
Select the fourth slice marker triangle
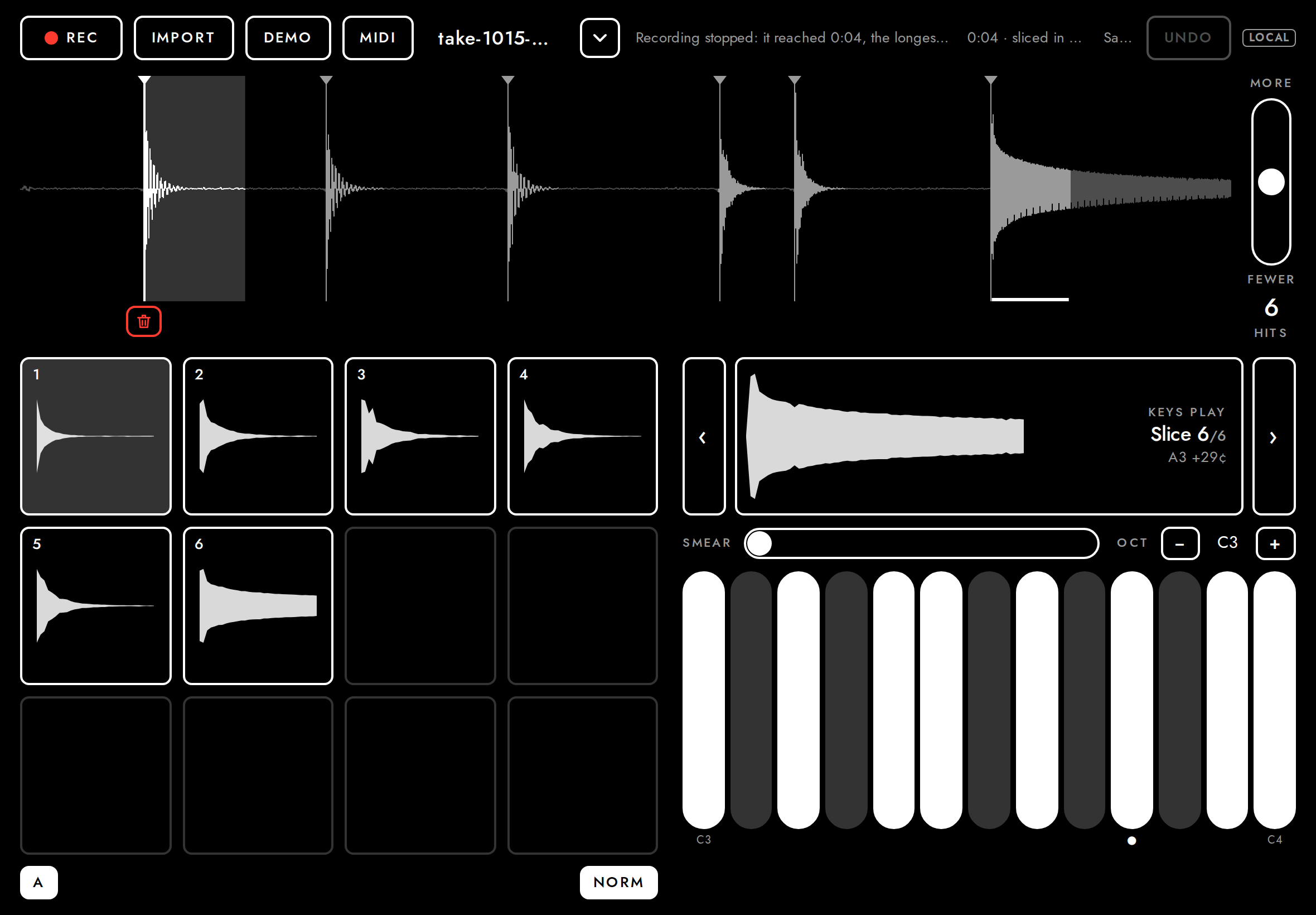719,80
